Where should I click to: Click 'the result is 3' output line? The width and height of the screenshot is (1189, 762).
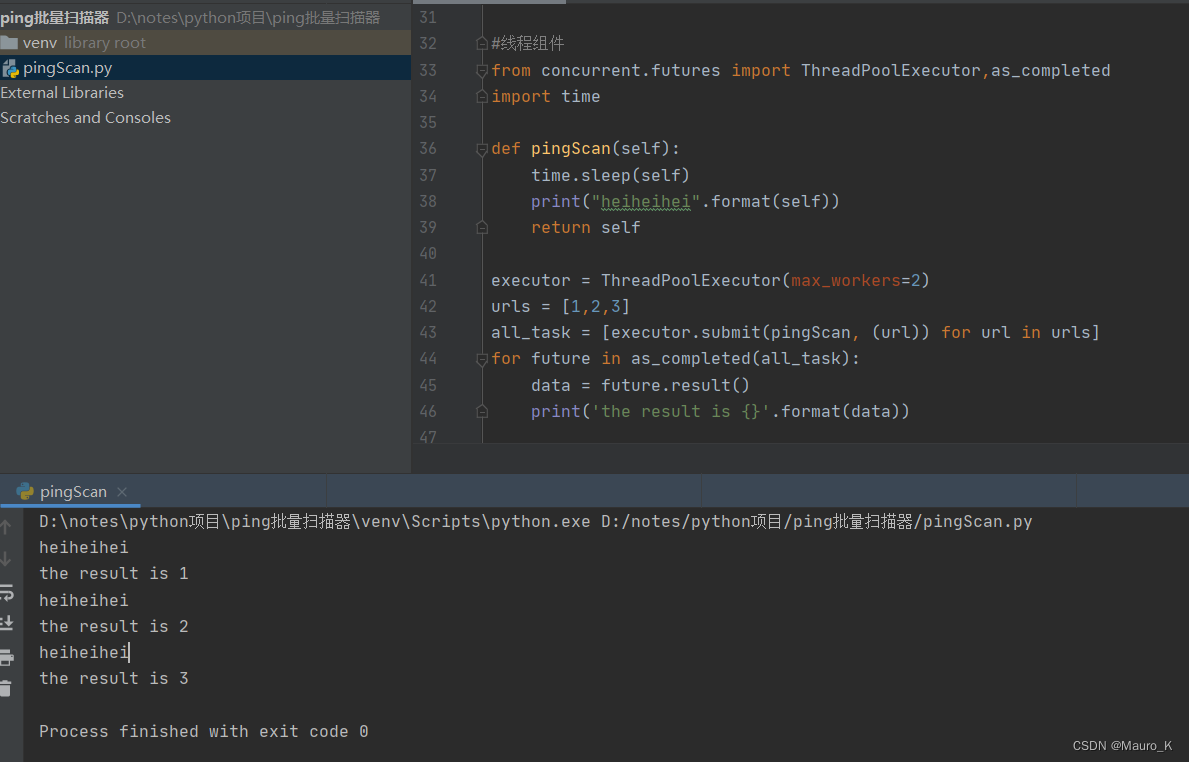tap(114, 679)
